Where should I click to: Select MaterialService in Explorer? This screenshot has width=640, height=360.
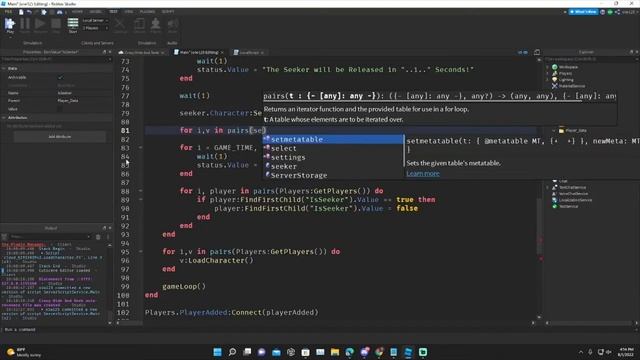point(571,86)
